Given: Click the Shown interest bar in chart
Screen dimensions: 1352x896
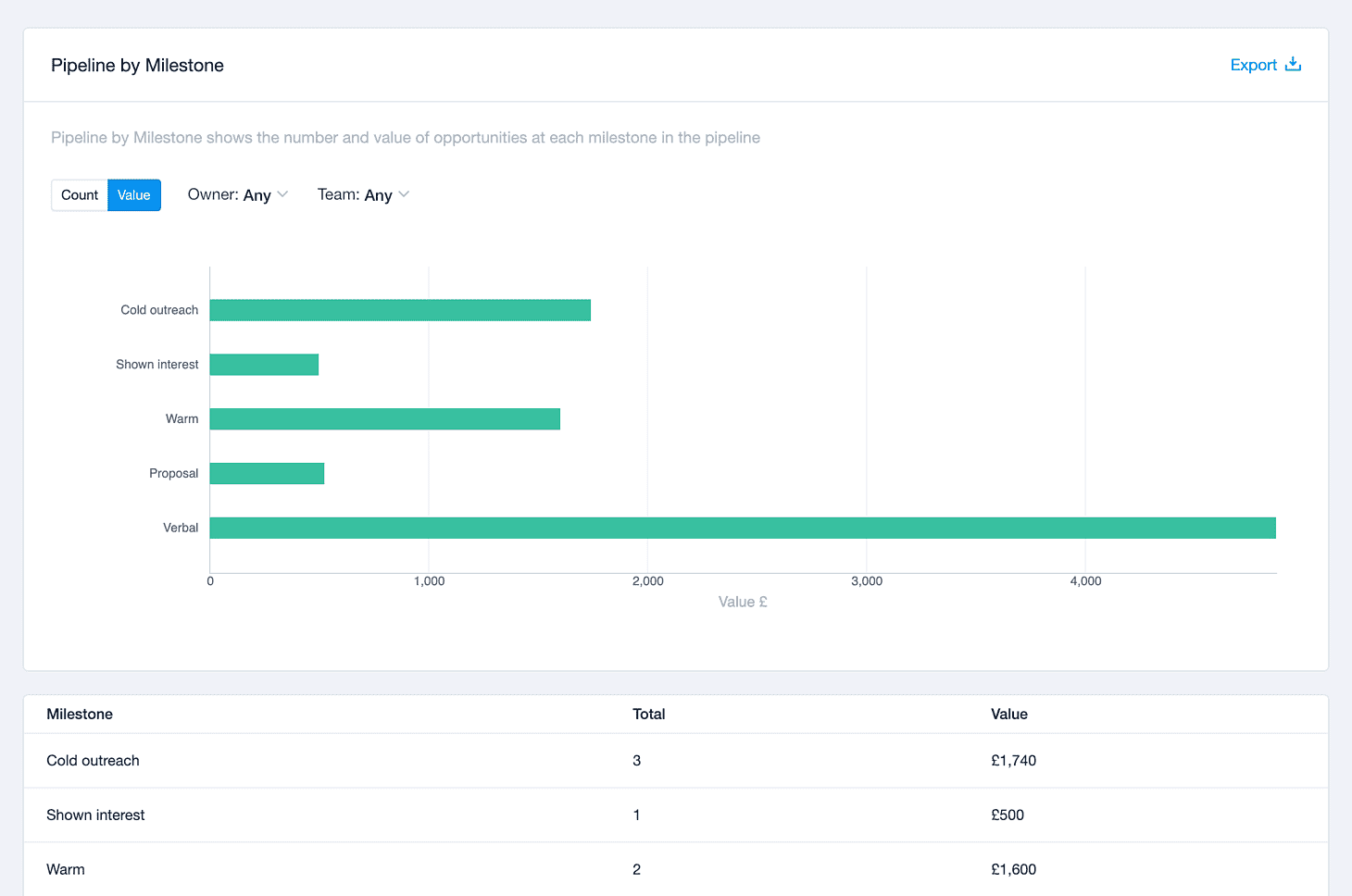Looking at the screenshot, I should click(264, 365).
